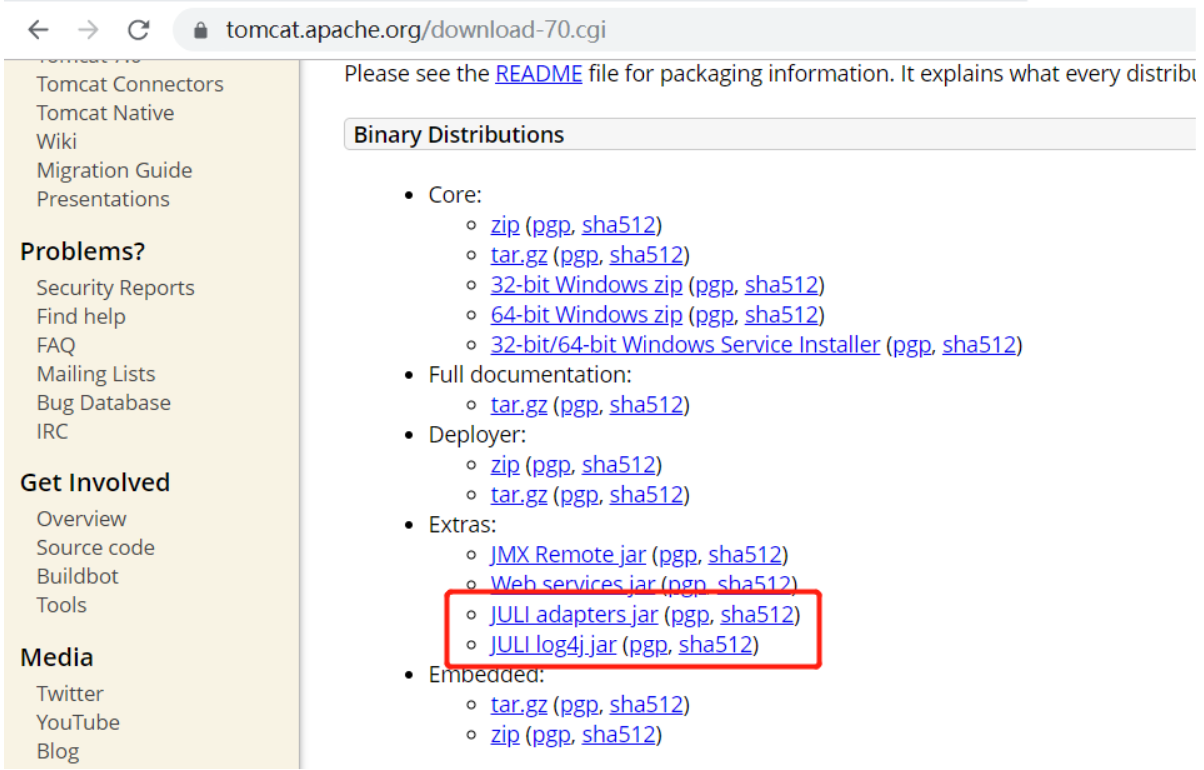Image resolution: width=1204 pixels, height=770 pixels.
Task: Download the JMX Remote jar
Action: pos(568,554)
